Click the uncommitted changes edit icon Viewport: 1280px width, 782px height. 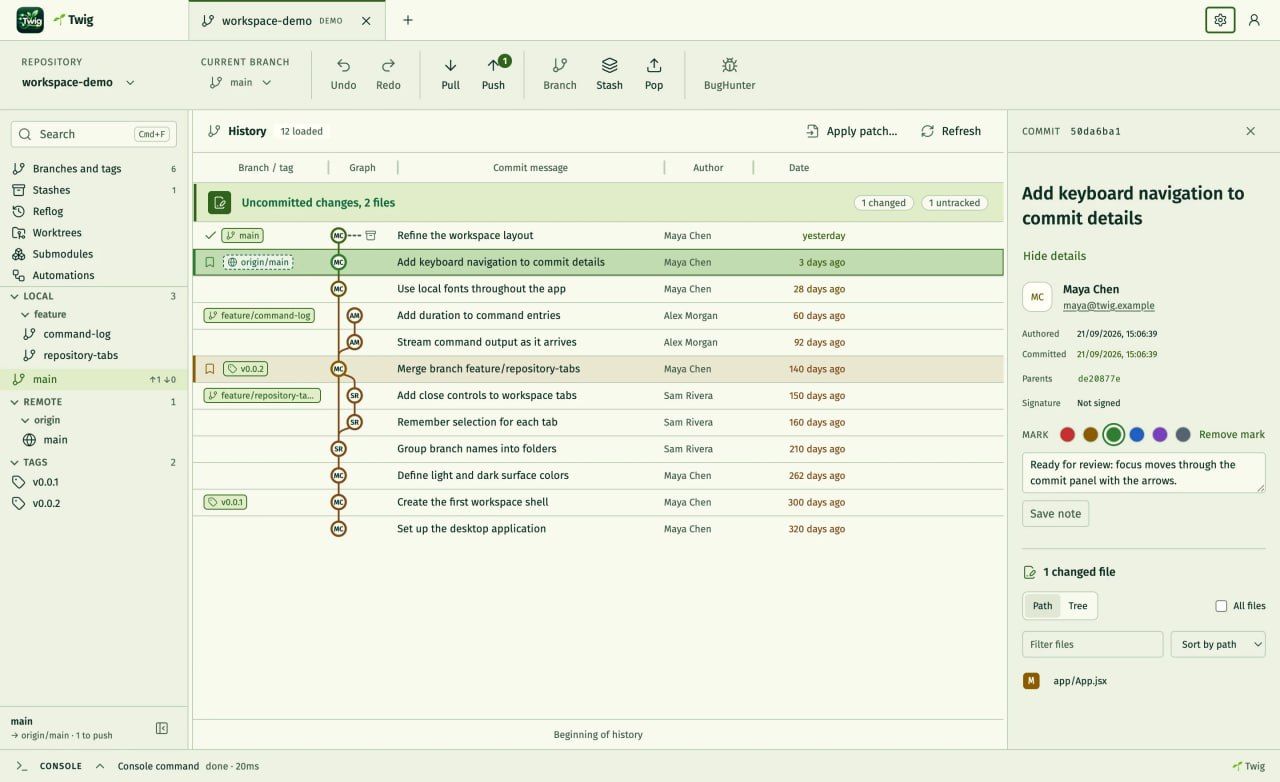point(219,202)
